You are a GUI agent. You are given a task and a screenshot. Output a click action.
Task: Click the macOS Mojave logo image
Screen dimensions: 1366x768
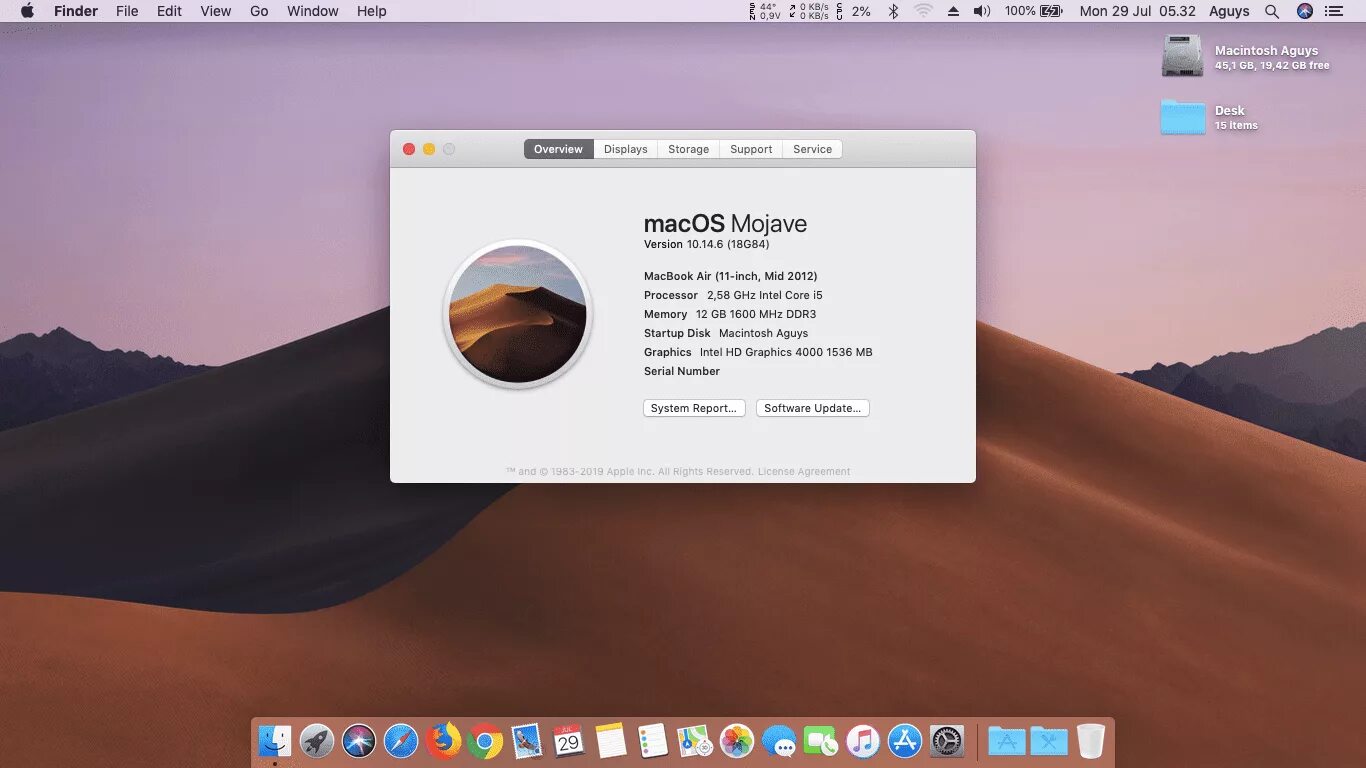tap(518, 314)
